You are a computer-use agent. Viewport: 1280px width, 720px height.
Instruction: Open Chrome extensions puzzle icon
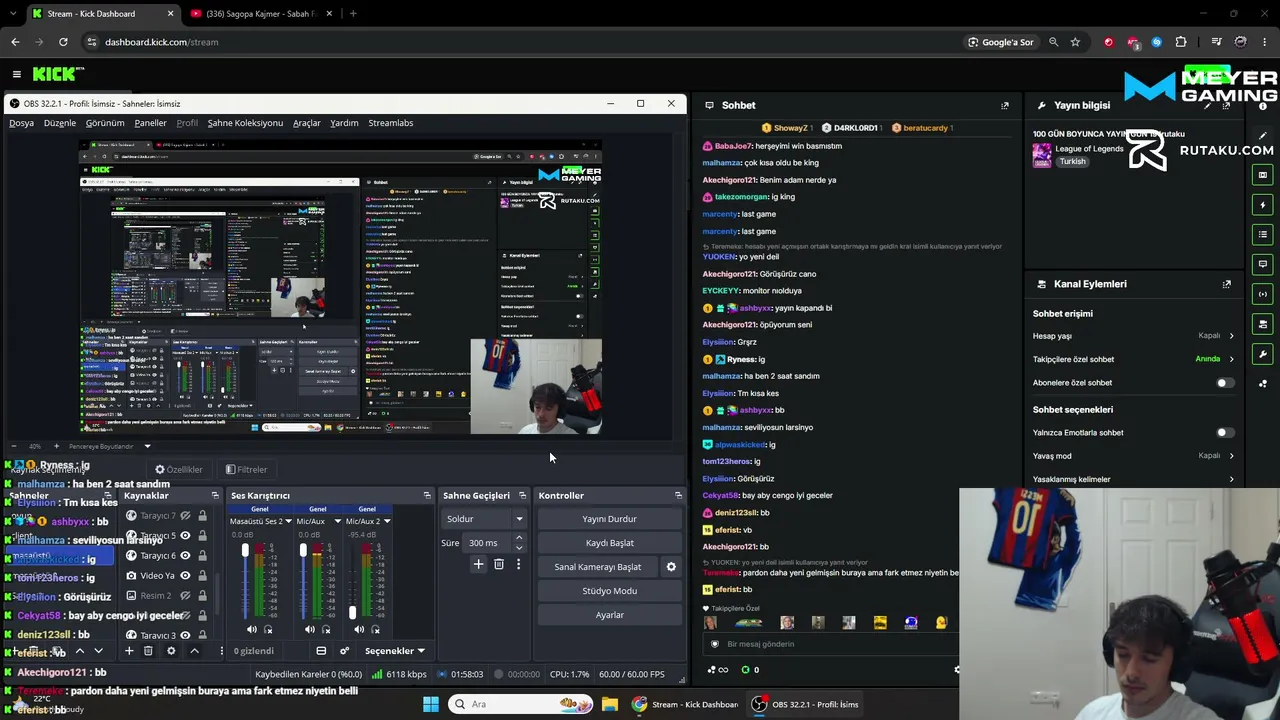pyautogui.click(x=1181, y=42)
